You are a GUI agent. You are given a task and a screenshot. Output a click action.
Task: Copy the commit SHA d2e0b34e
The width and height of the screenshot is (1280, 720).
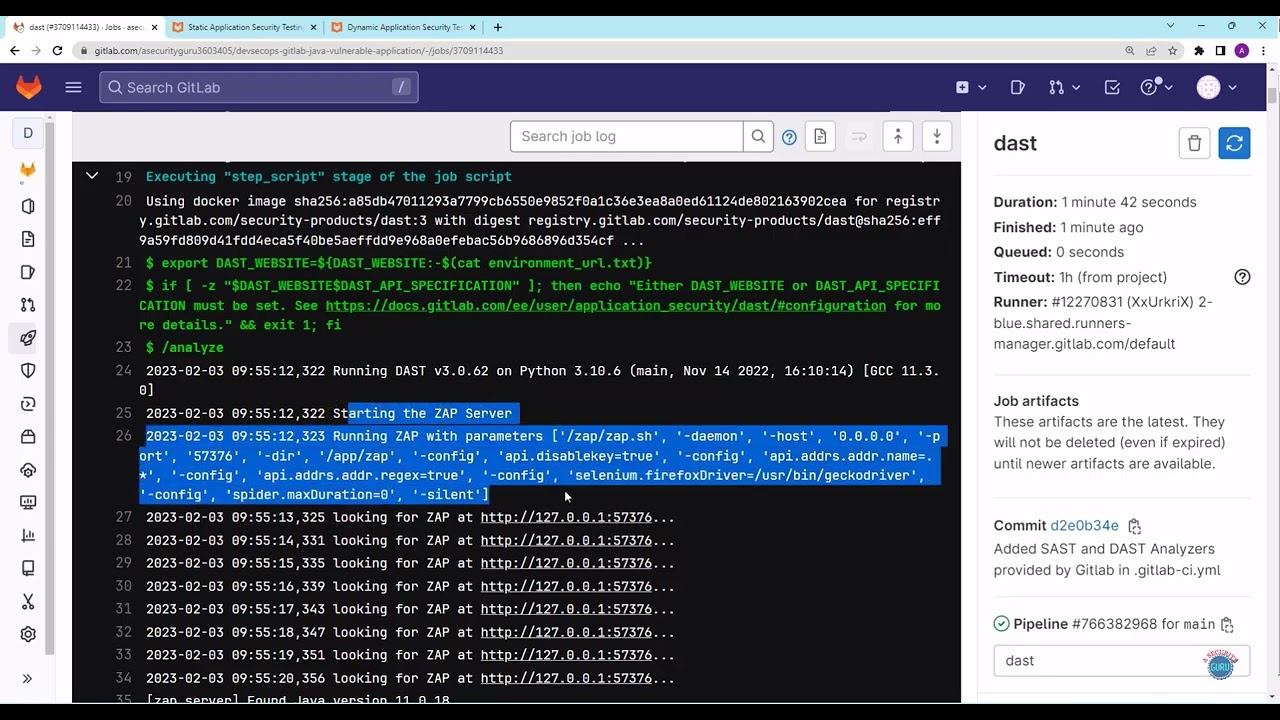1134,526
